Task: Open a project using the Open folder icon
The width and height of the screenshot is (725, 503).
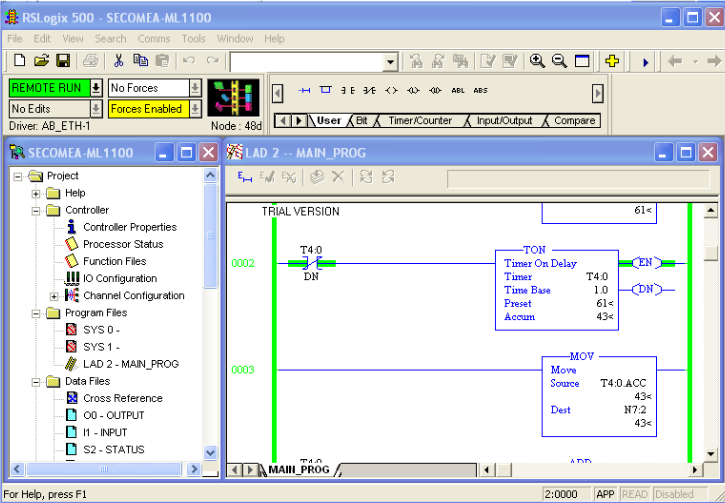Action: [x=41, y=61]
